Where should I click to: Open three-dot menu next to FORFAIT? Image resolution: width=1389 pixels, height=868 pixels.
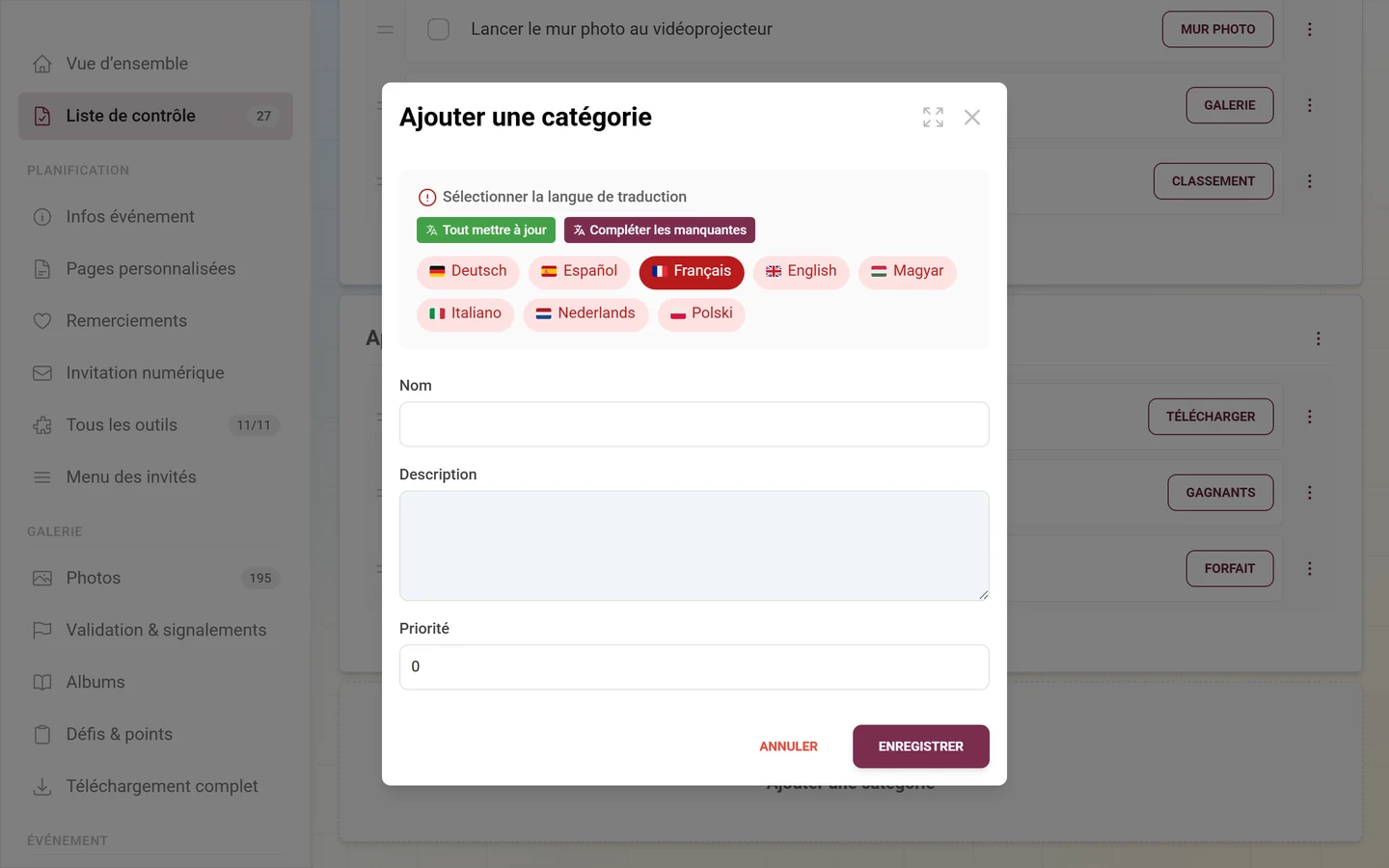tap(1310, 569)
